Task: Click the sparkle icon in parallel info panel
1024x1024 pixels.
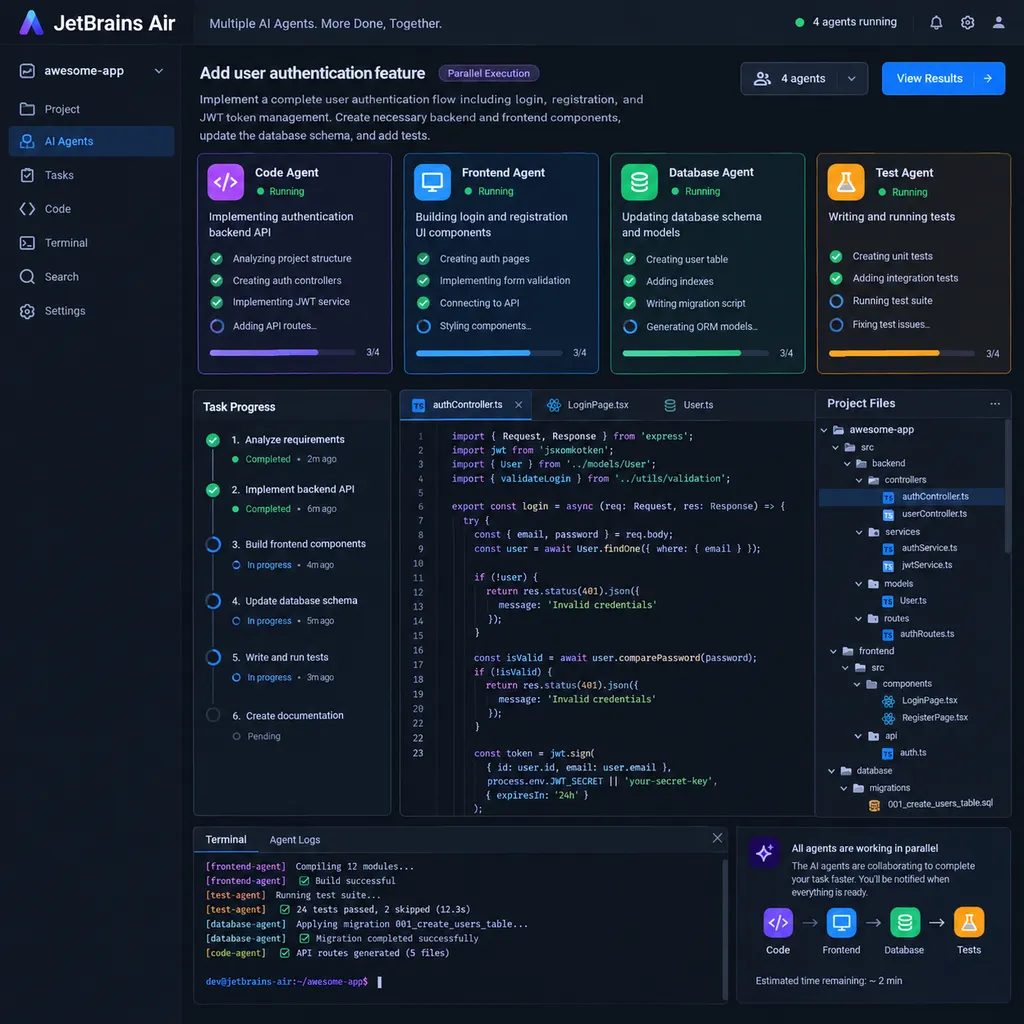Action: pos(764,852)
